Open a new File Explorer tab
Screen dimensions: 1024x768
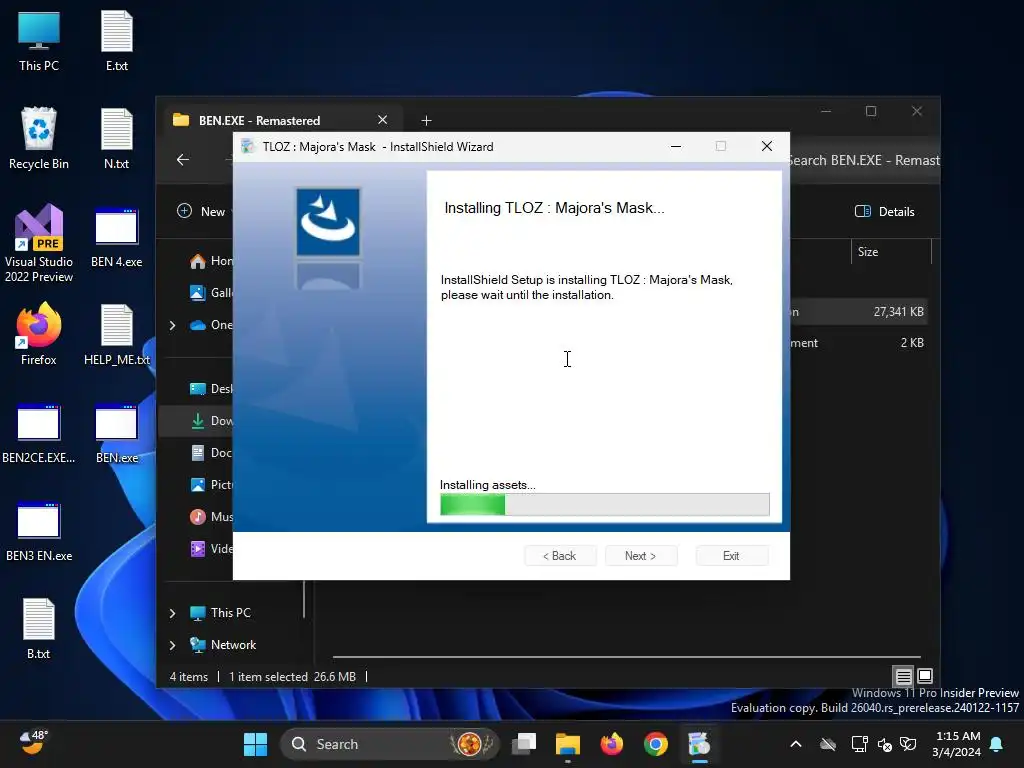click(426, 120)
